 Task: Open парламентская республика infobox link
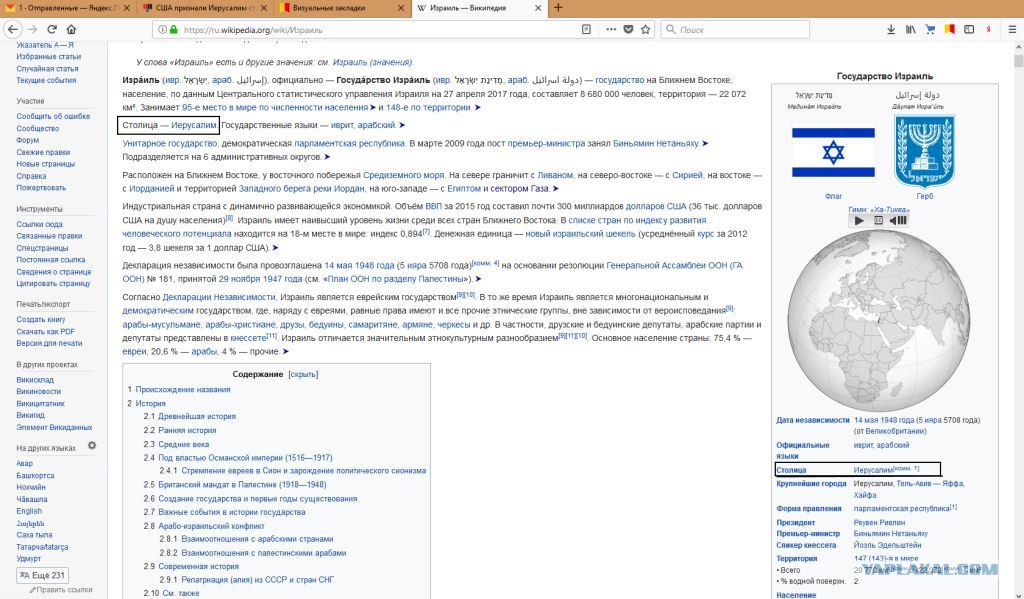(x=901, y=508)
